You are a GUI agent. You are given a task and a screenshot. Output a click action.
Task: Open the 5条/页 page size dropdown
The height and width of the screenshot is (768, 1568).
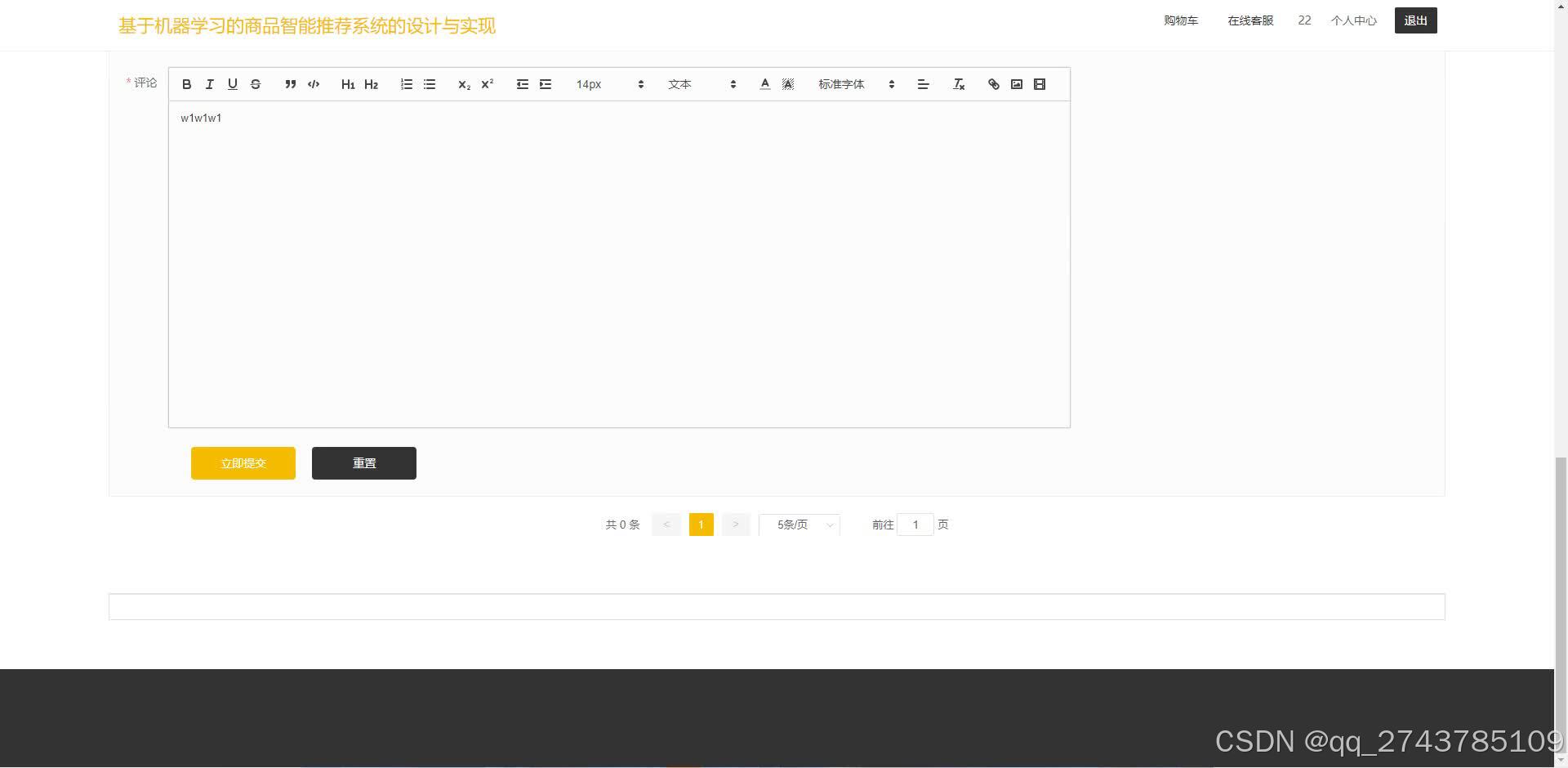point(800,525)
